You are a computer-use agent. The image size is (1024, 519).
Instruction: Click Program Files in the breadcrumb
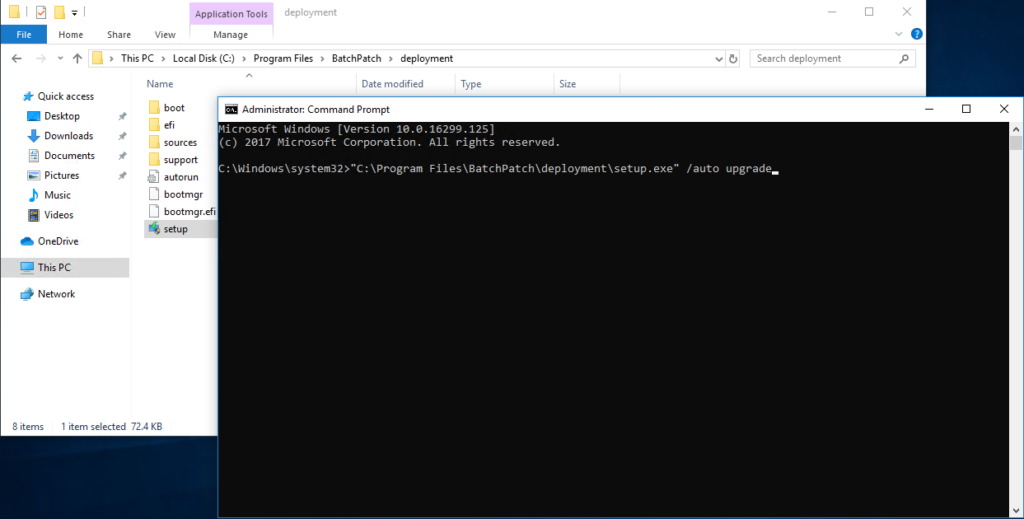pyautogui.click(x=283, y=58)
